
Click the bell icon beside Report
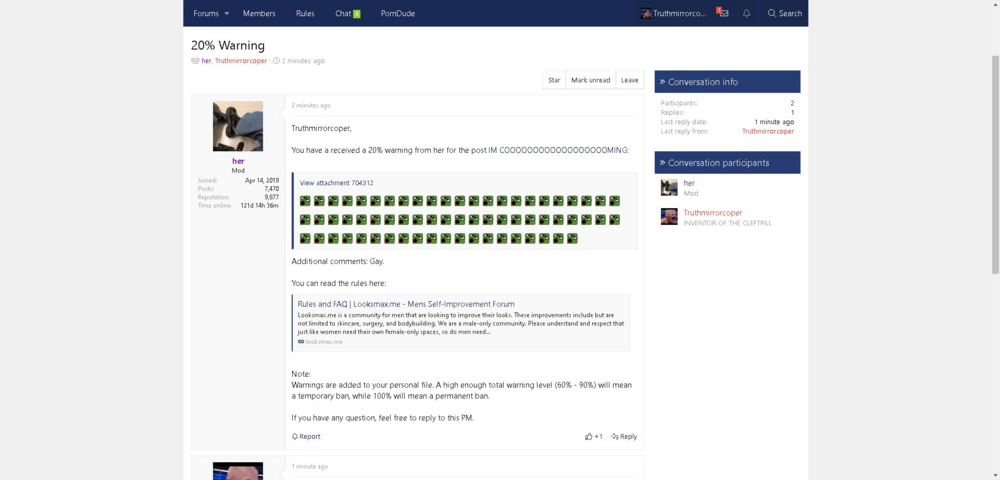[x=295, y=437]
